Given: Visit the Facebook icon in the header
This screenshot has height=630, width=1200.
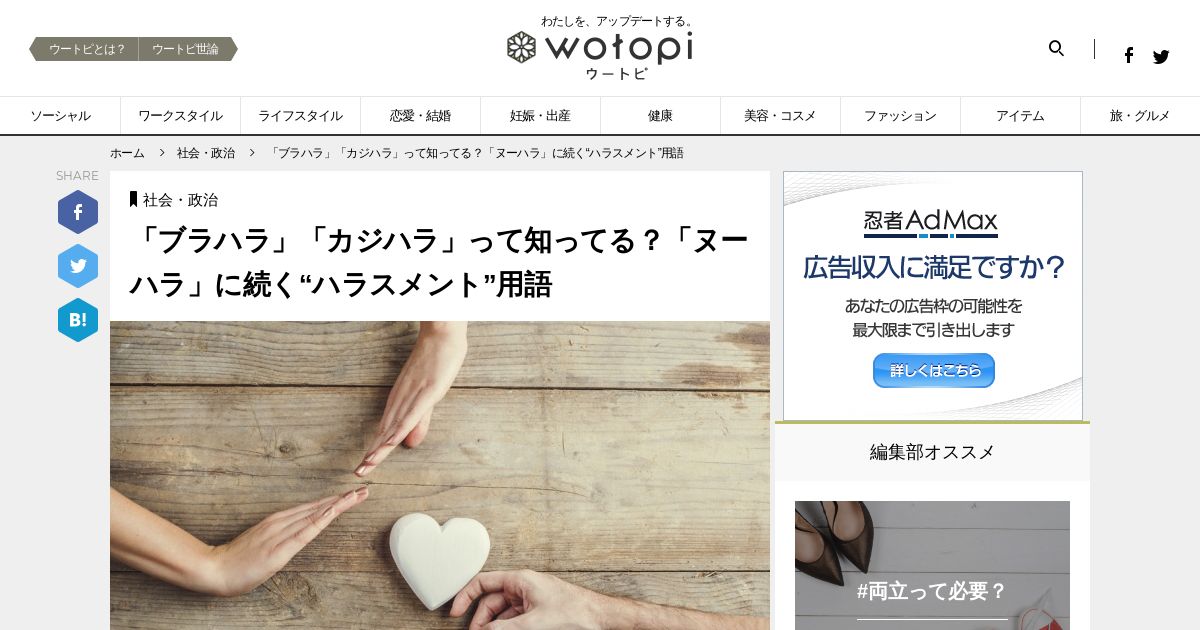Looking at the screenshot, I should click(x=1128, y=56).
